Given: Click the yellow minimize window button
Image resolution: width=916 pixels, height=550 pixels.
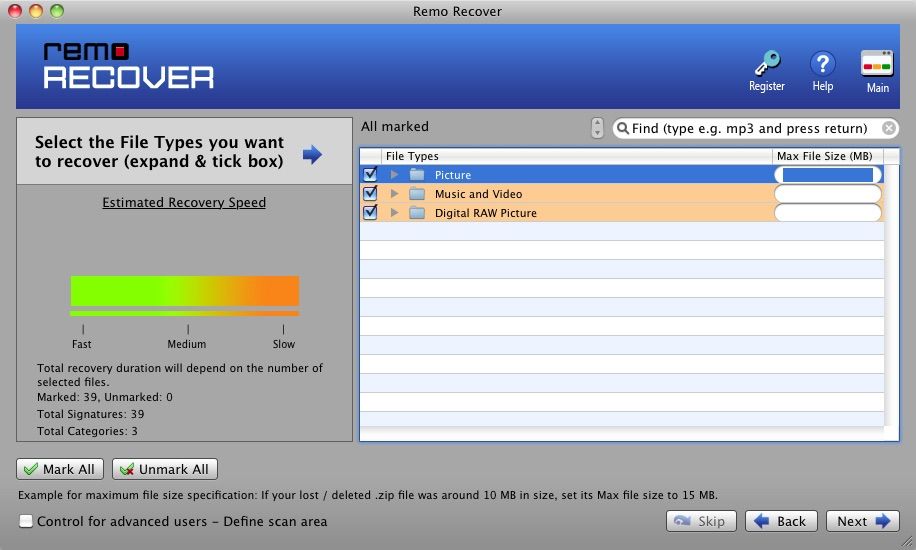Looking at the screenshot, I should [x=36, y=11].
